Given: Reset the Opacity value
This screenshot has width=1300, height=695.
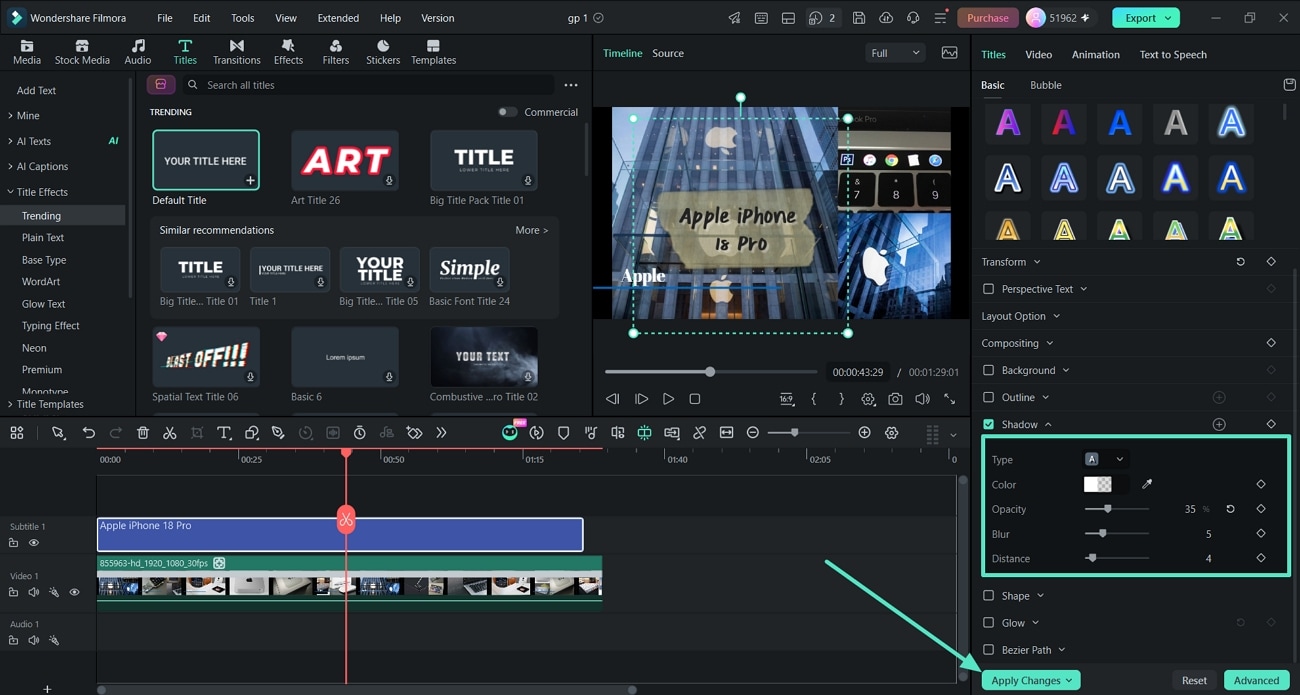Looking at the screenshot, I should pos(1230,509).
